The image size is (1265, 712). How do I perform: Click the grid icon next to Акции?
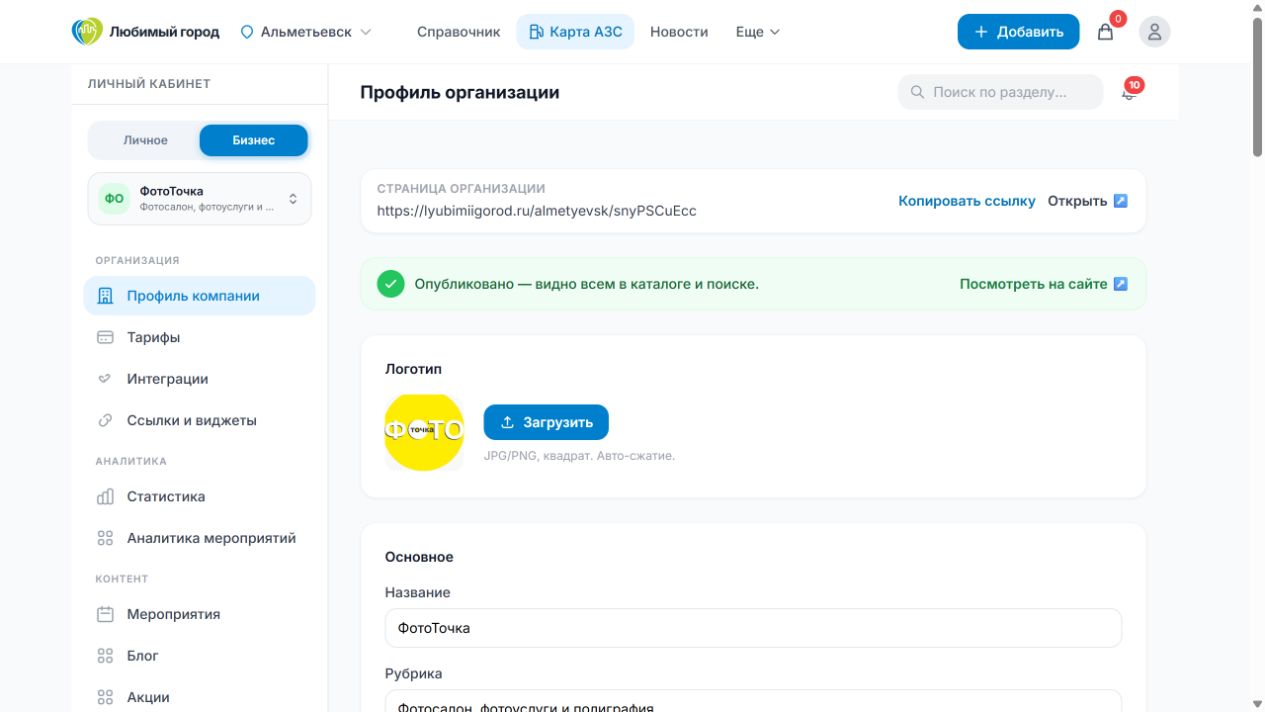pos(105,697)
